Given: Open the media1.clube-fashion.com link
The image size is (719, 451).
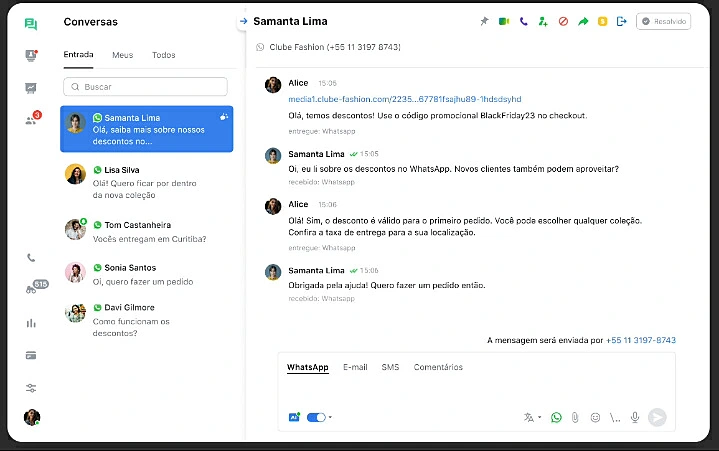Looking at the screenshot, I should click(x=404, y=99).
